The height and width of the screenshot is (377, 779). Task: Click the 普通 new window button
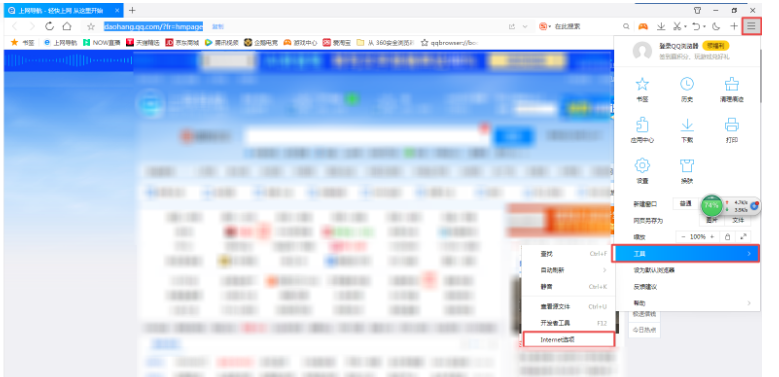pos(686,204)
